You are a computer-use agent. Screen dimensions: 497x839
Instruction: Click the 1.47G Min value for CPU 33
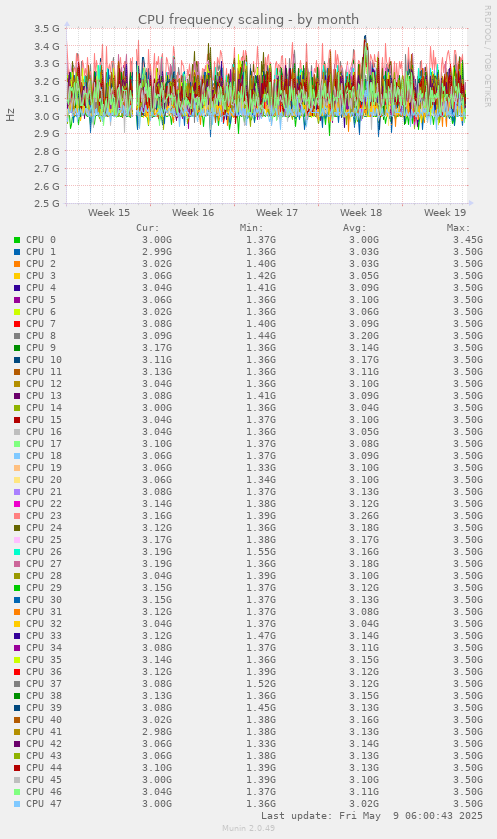(x=261, y=636)
